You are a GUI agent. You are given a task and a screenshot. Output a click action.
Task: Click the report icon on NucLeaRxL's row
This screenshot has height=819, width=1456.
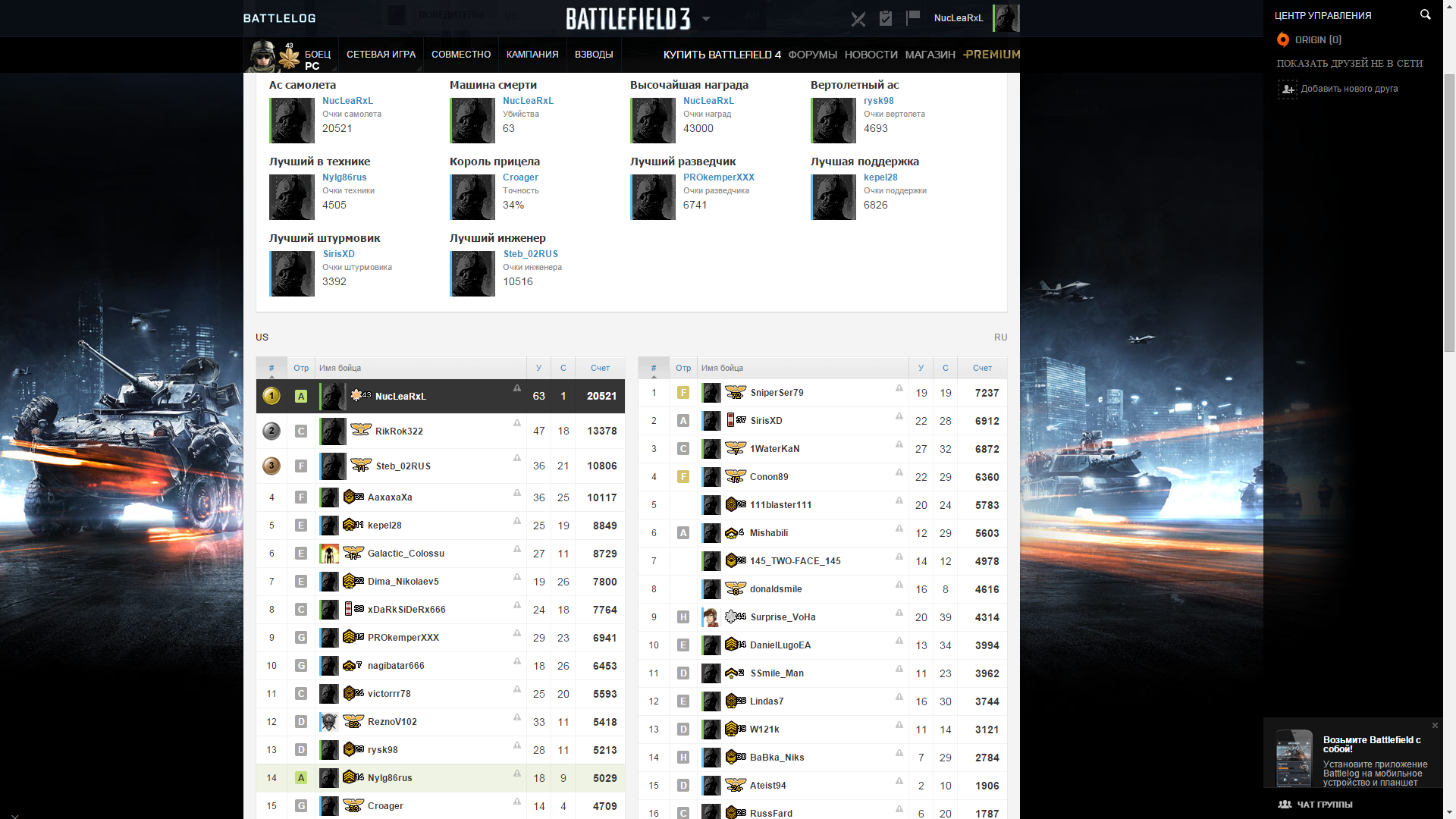pyautogui.click(x=517, y=388)
